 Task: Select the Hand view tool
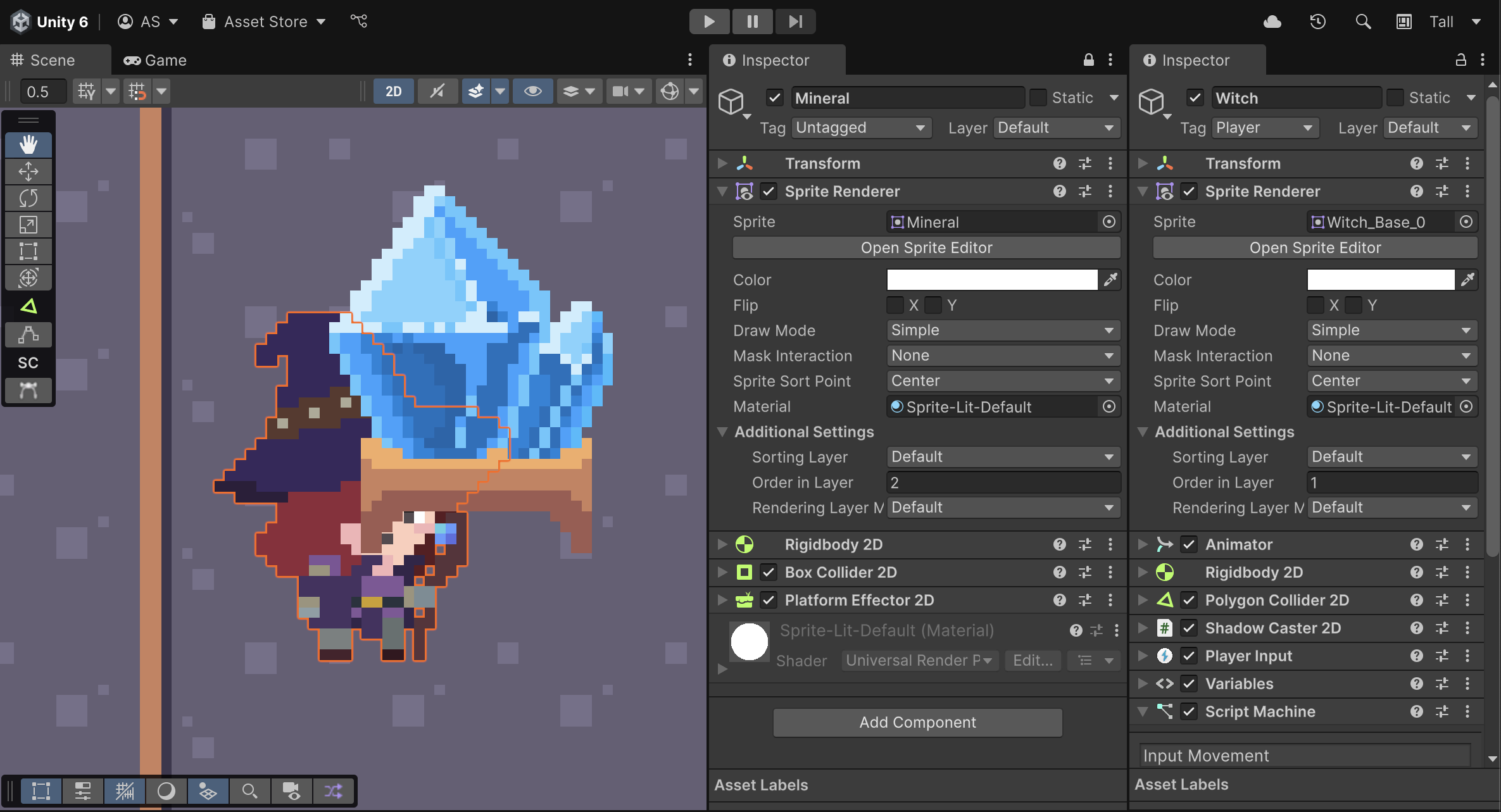28,145
